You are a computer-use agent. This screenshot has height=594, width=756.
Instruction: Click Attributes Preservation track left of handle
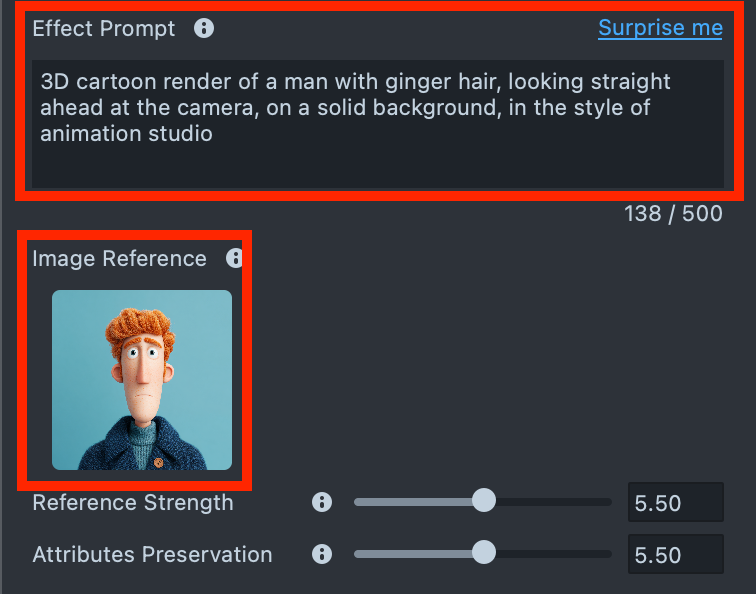[410, 553]
